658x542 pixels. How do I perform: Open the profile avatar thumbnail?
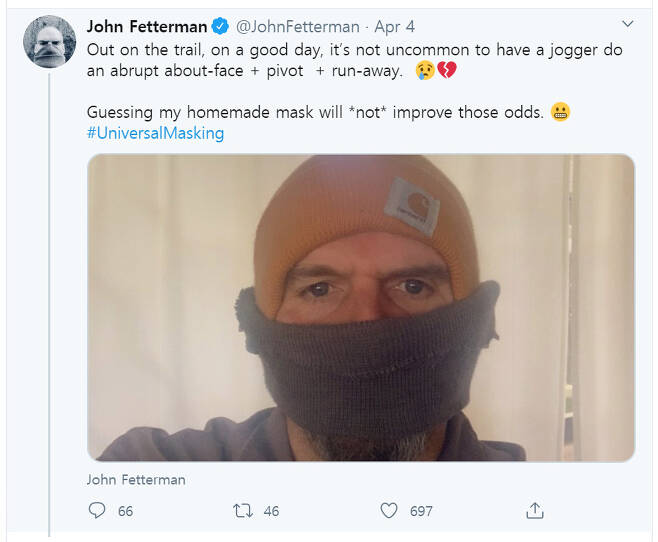[50, 42]
